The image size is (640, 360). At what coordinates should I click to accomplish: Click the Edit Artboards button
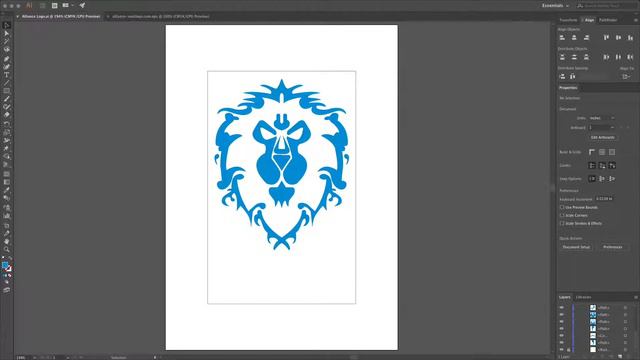click(602, 138)
